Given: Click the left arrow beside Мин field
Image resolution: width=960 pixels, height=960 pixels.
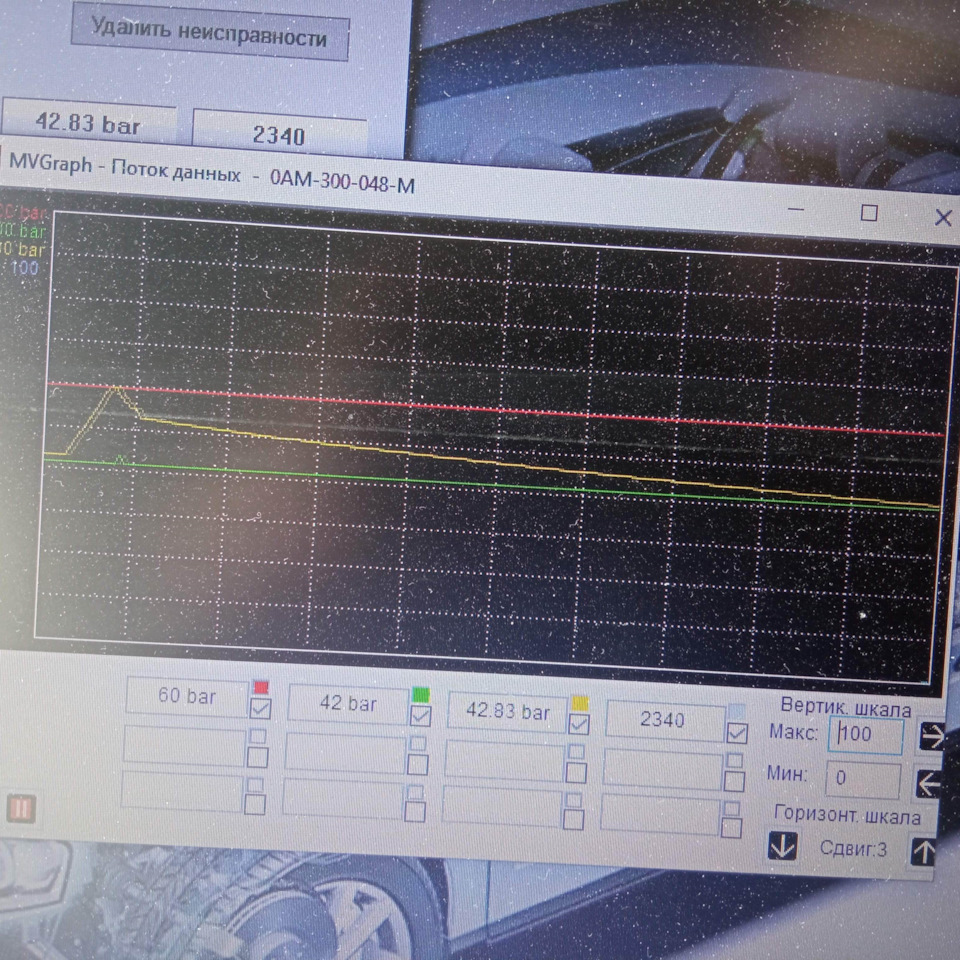Looking at the screenshot, I should point(928,783).
